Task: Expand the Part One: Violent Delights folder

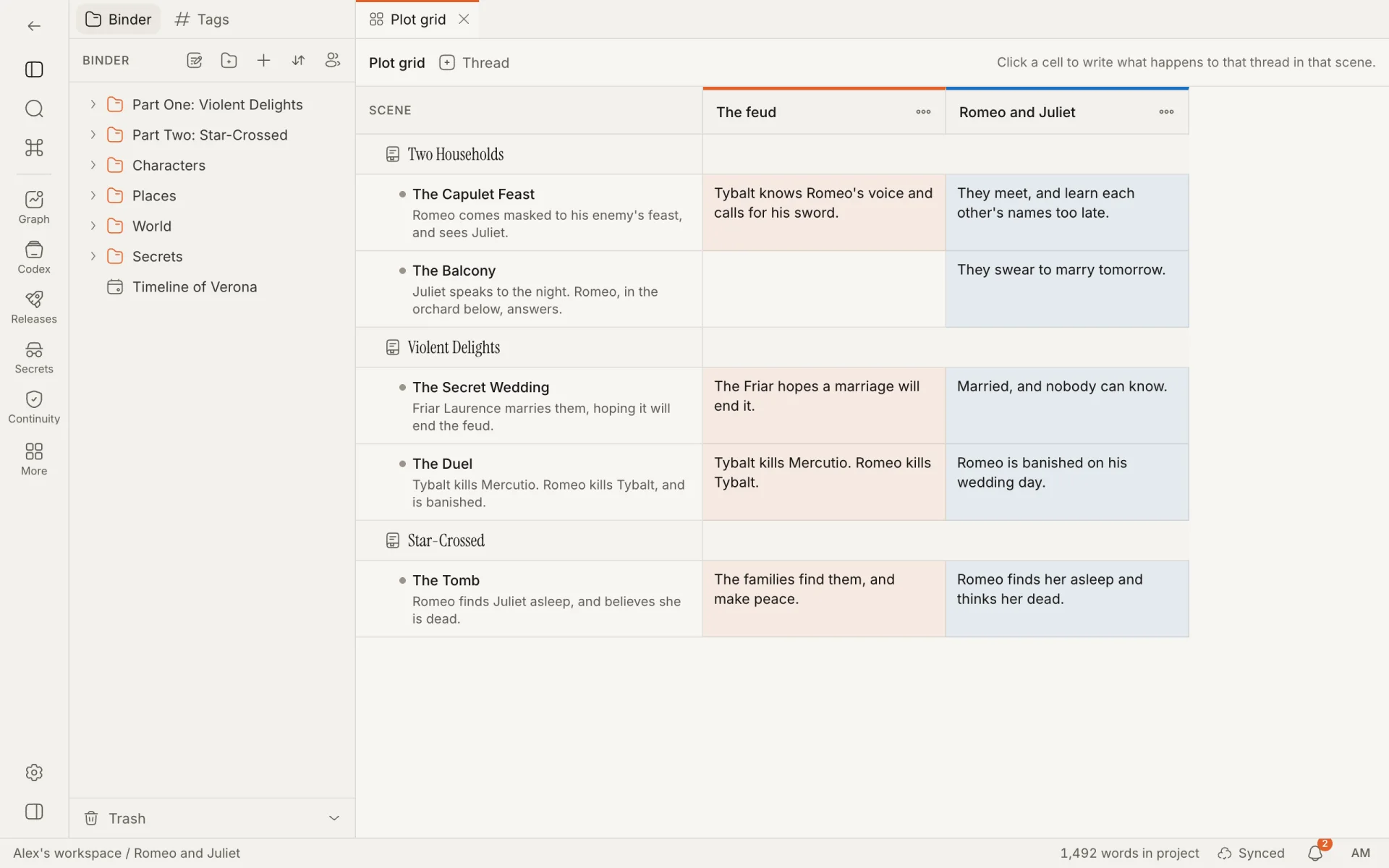Action: [x=93, y=104]
